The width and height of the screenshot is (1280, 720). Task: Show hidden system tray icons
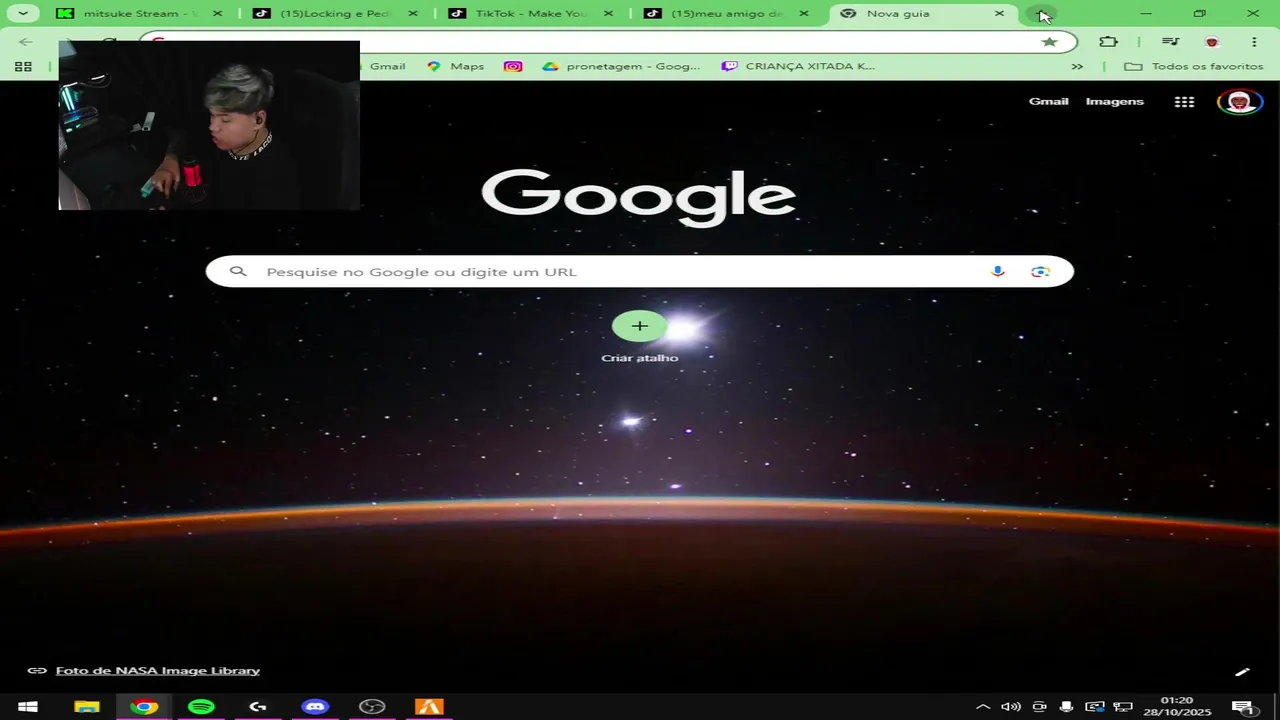pyautogui.click(x=983, y=707)
